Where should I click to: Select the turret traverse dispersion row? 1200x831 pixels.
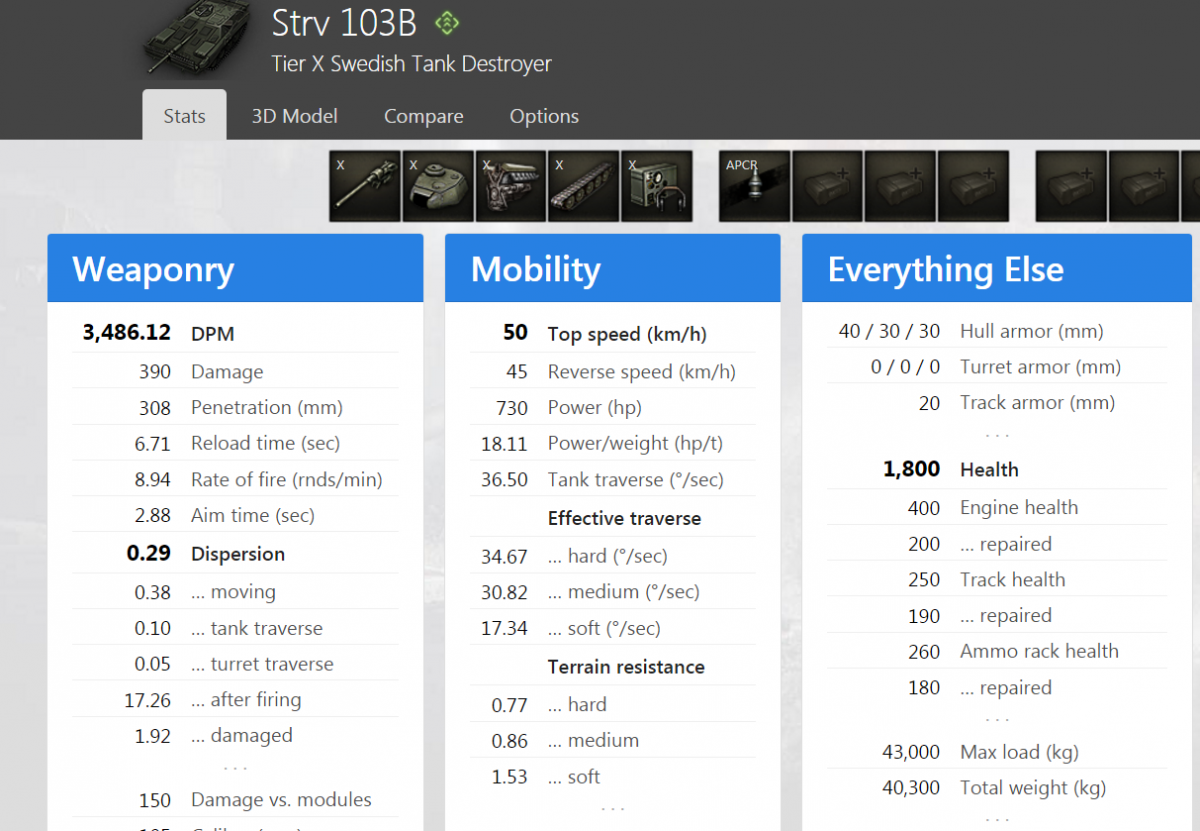[235, 664]
